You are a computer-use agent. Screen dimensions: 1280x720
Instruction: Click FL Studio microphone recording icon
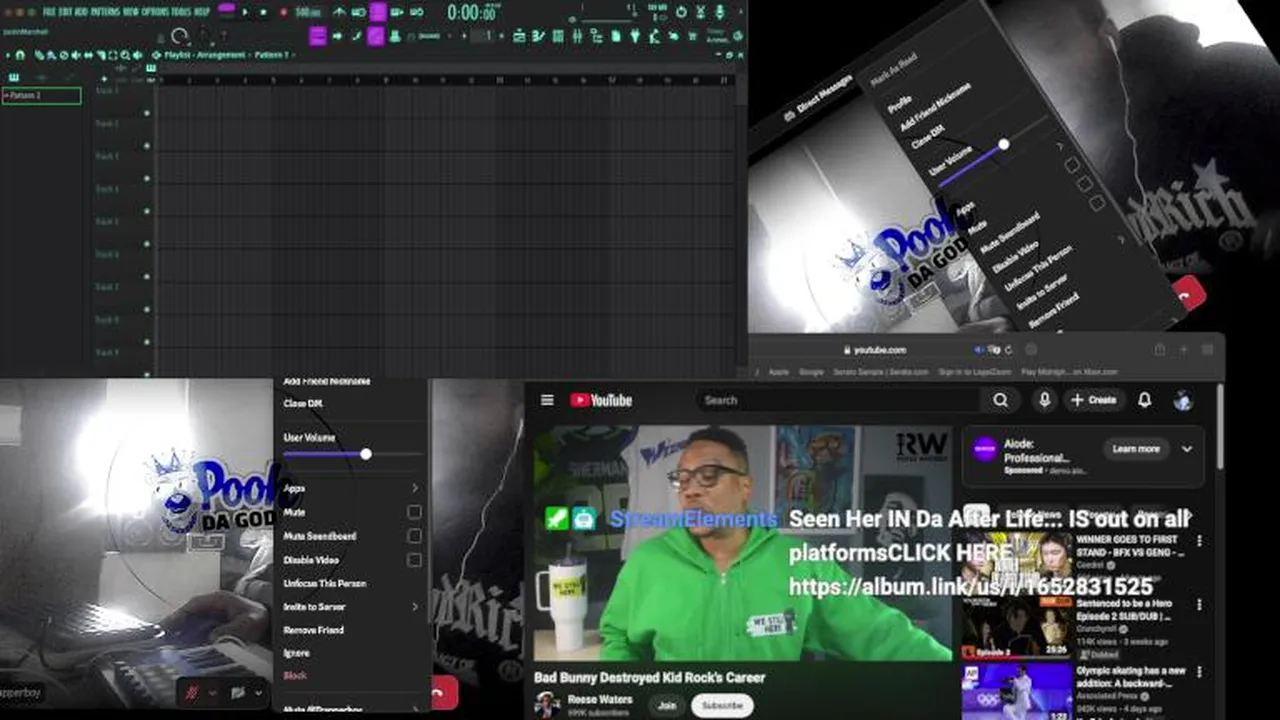[720, 12]
